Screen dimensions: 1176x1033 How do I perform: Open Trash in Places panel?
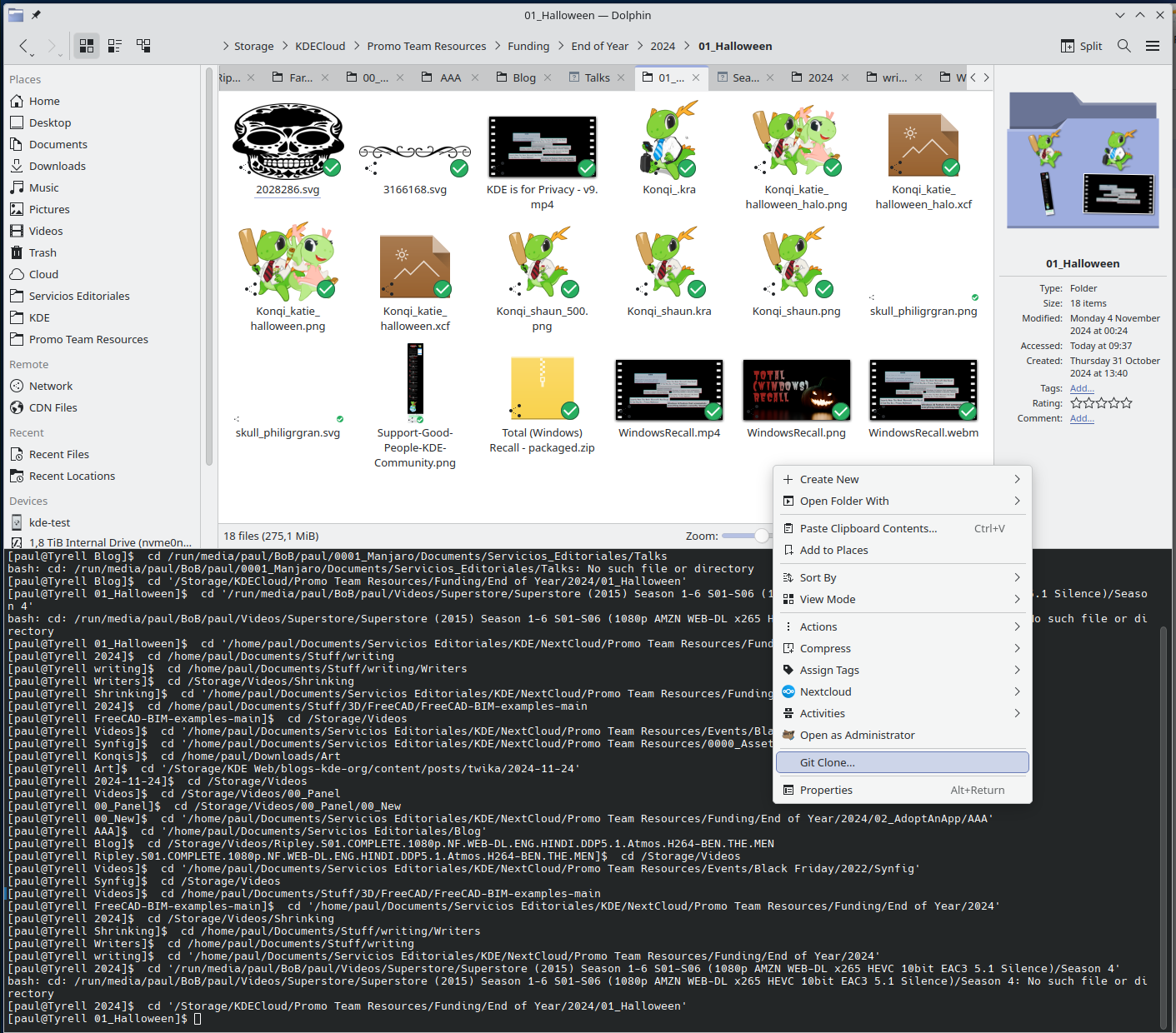click(x=43, y=252)
